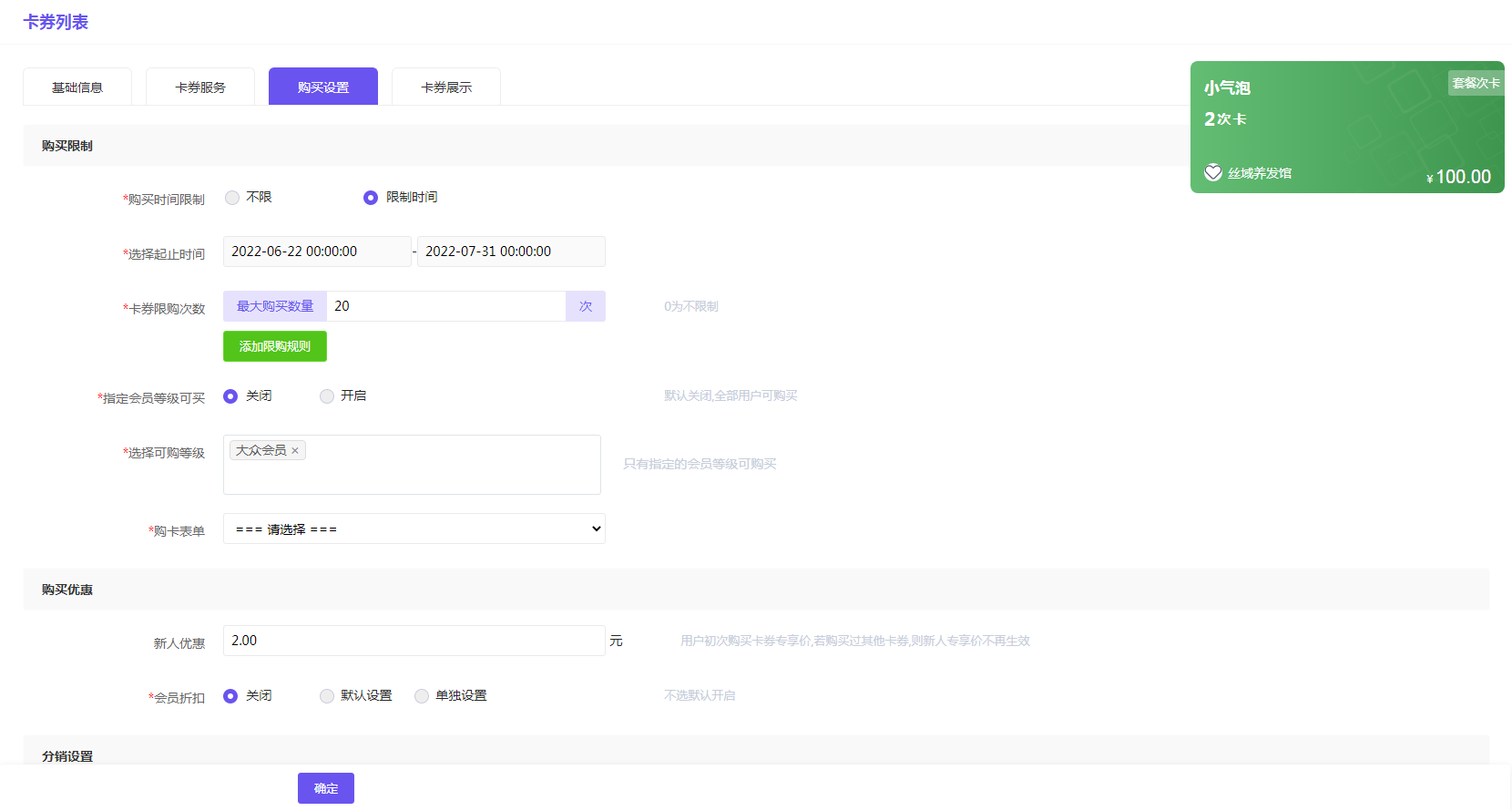Set 会员折扣 to 关闭
This screenshot has width=1512, height=811.
click(230, 696)
